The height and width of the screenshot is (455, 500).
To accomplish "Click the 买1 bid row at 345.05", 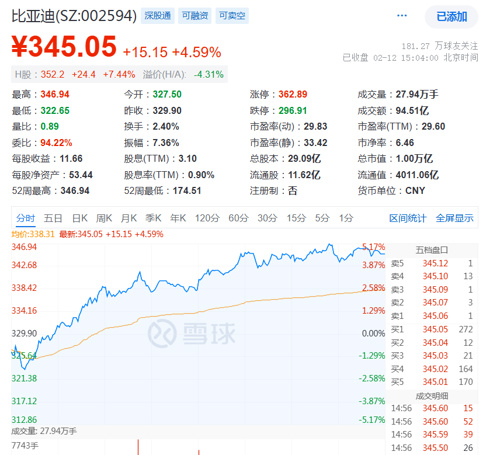I will point(432,329).
